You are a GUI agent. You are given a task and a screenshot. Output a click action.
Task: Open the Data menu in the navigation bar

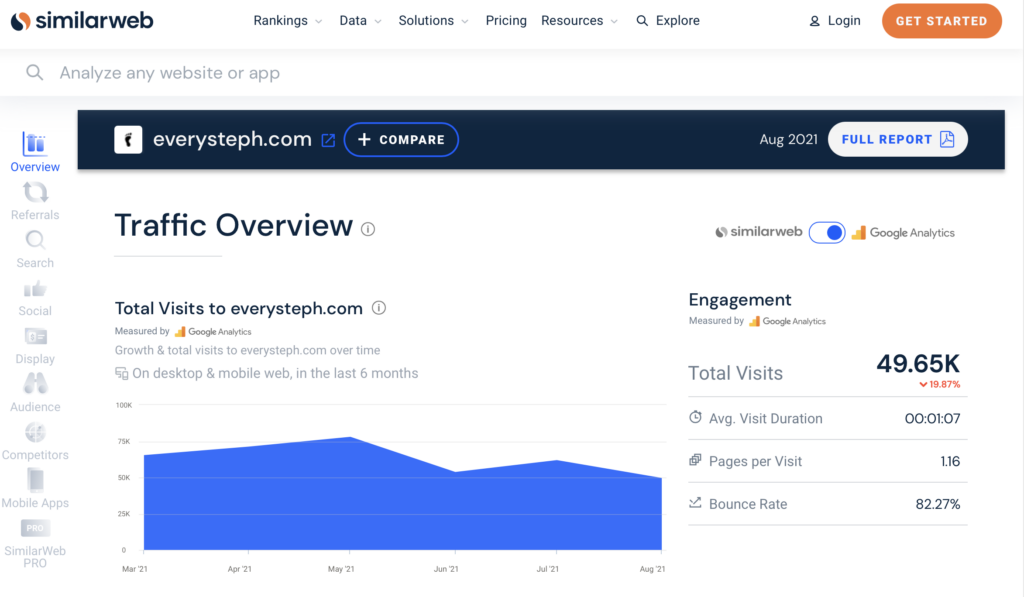coord(360,20)
